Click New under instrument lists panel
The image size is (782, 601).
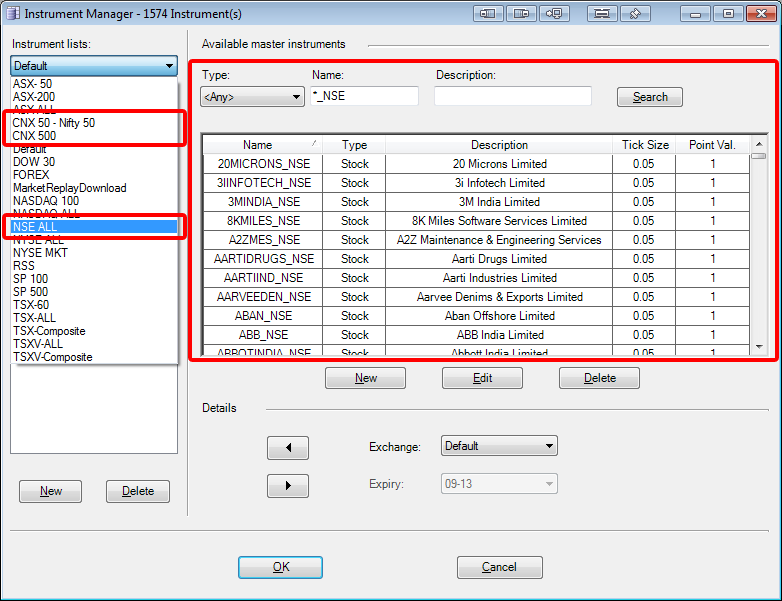click(50, 491)
